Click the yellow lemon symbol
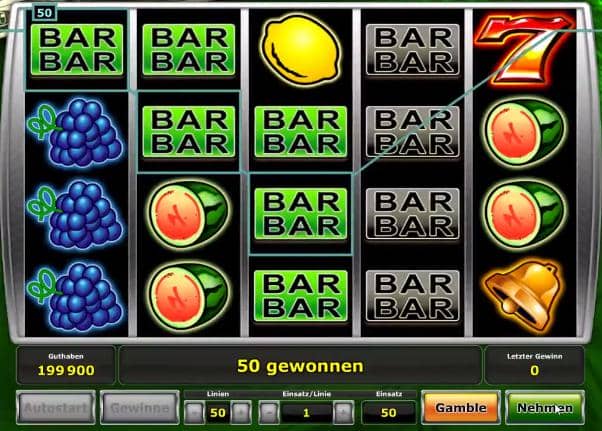Screen dimensions: 602x431 click(301, 50)
